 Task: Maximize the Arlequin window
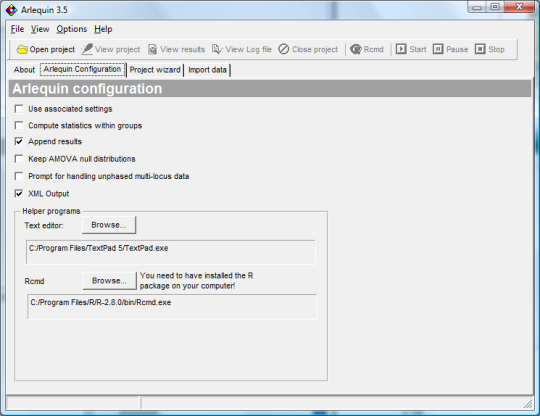495,7
